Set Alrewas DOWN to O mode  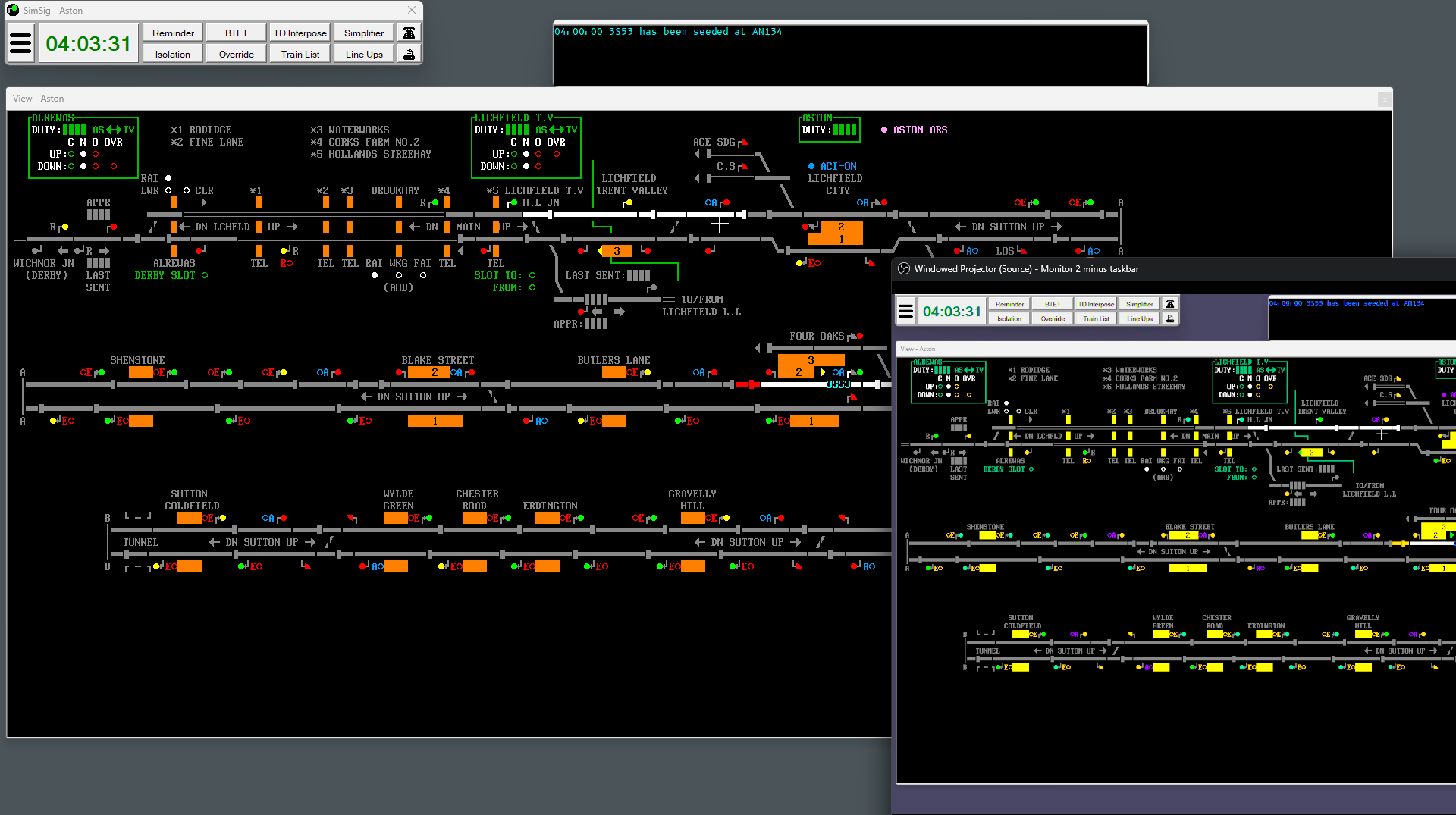point(96,166)
